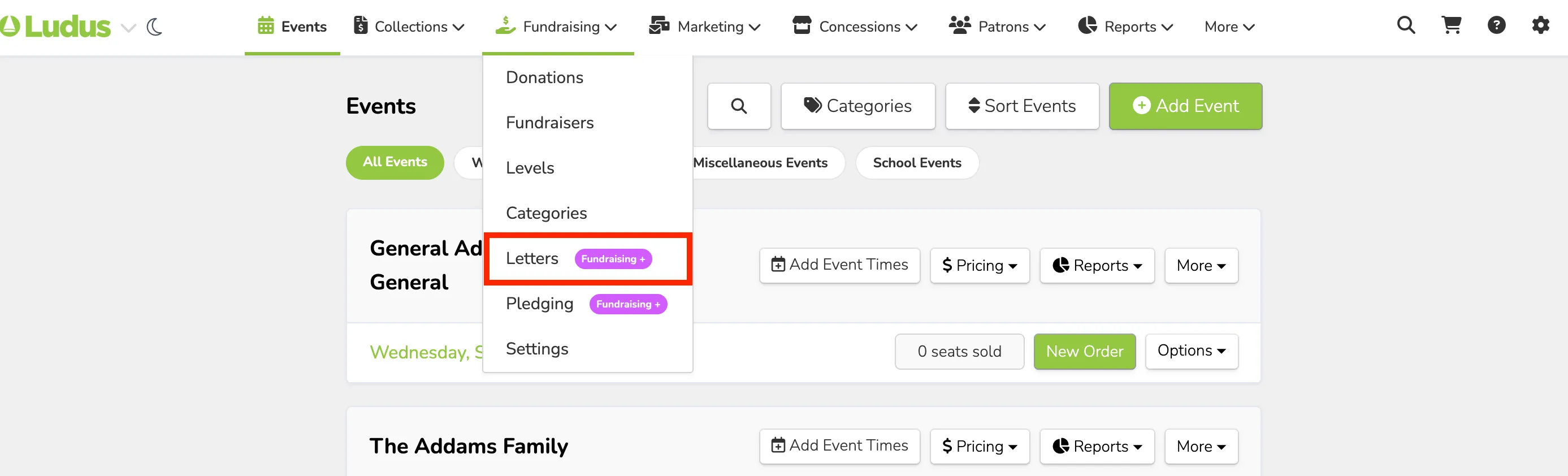Open the Reports dropdown for The Addams Family
Screen dimensions: 1568x476
pyautogui.click(x=1097, y=446)
